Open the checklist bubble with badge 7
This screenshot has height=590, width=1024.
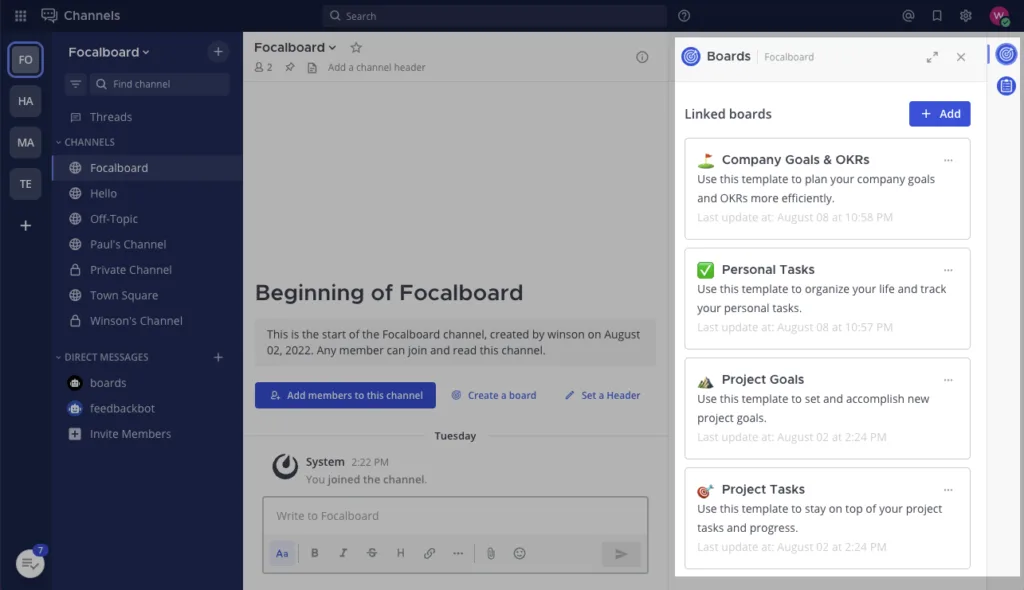point(30,563)
